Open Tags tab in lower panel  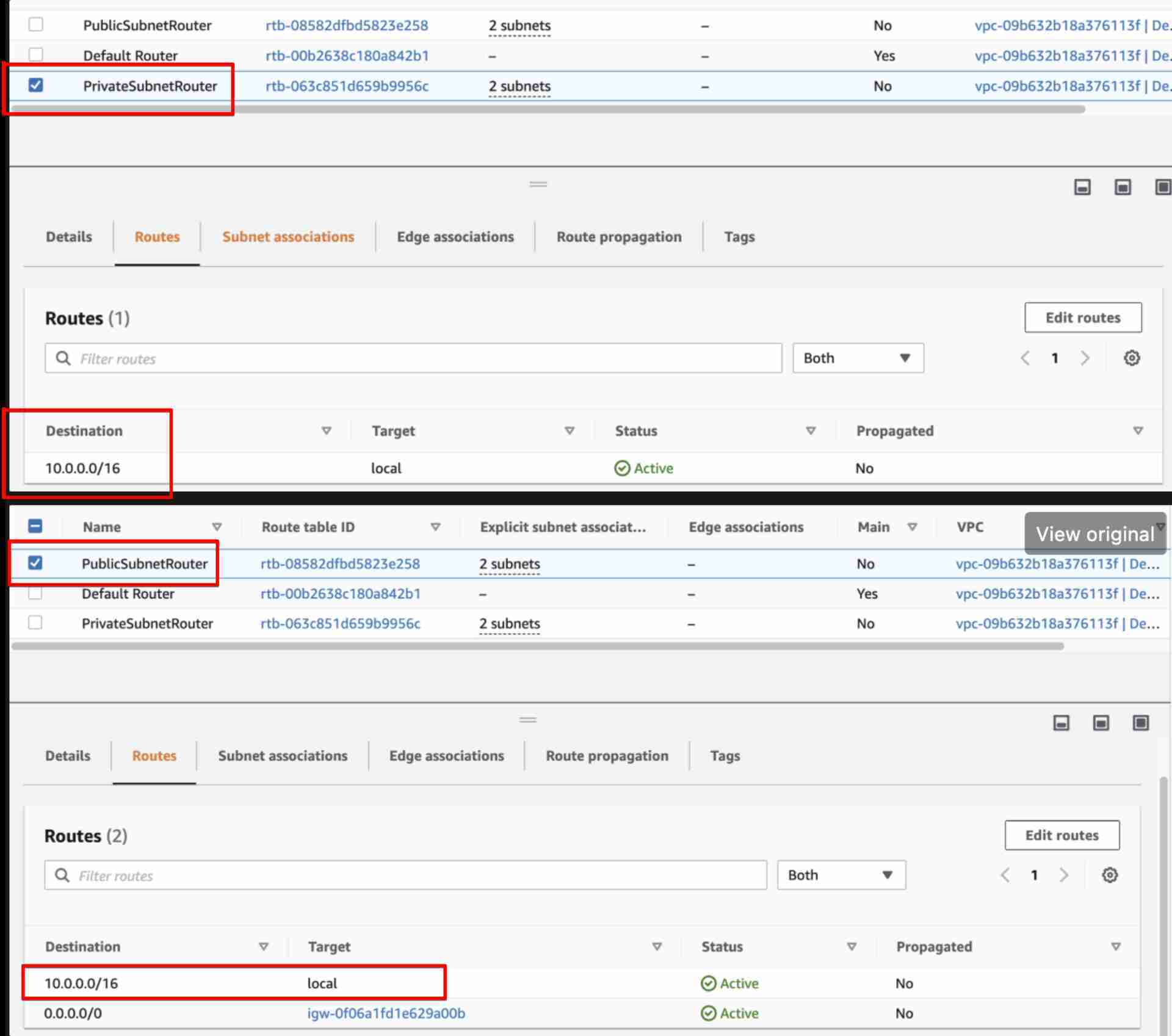click(725, 756)
